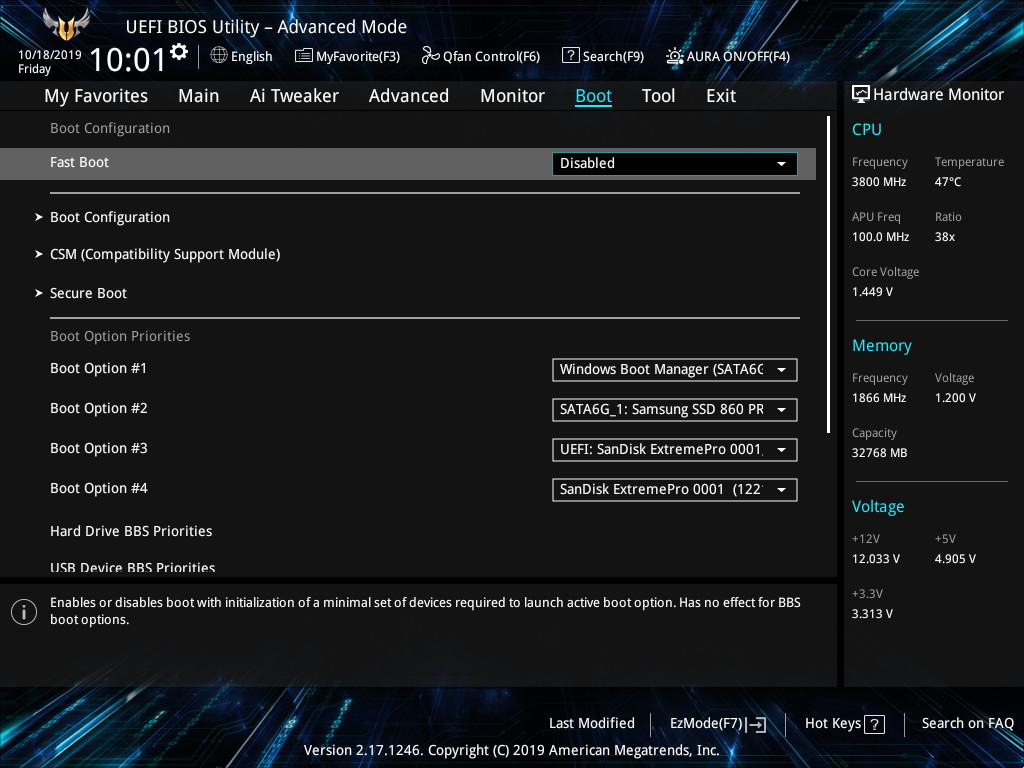
Task: Open Hot Keys help
Action: (x=844, y=724)
